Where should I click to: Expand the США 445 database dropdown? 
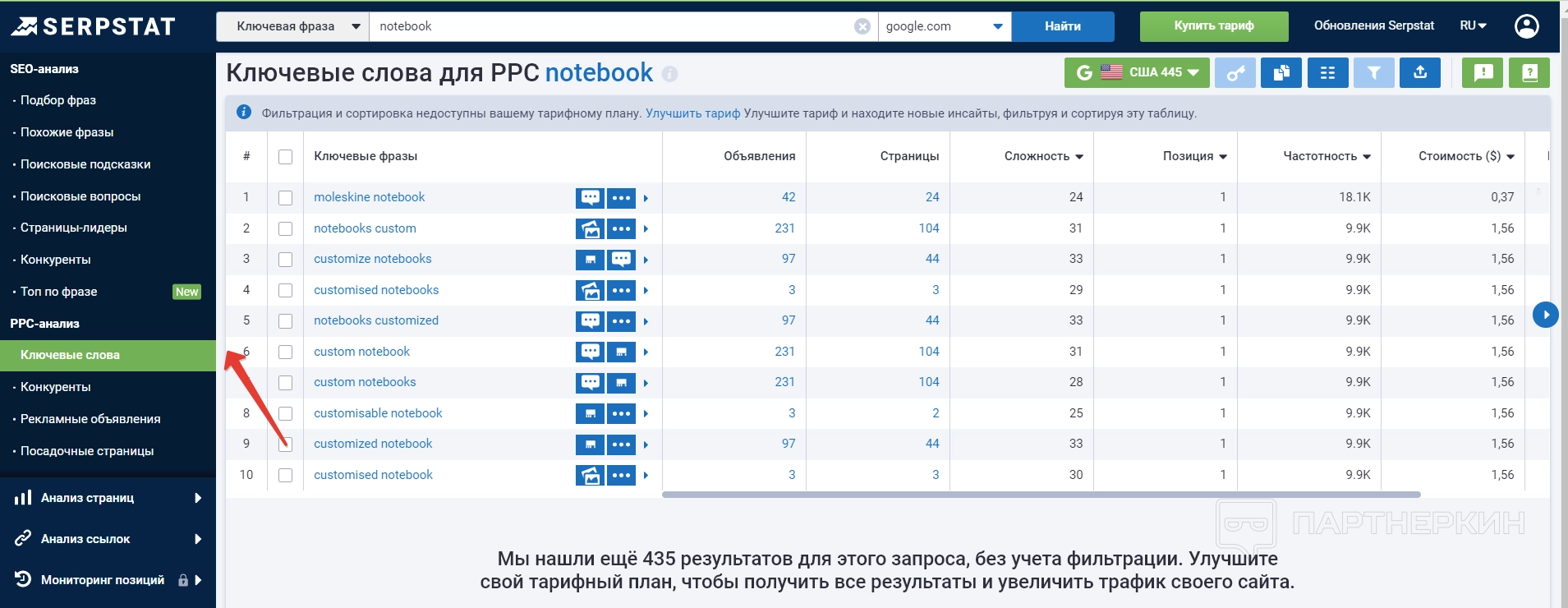pos(1137,73)
